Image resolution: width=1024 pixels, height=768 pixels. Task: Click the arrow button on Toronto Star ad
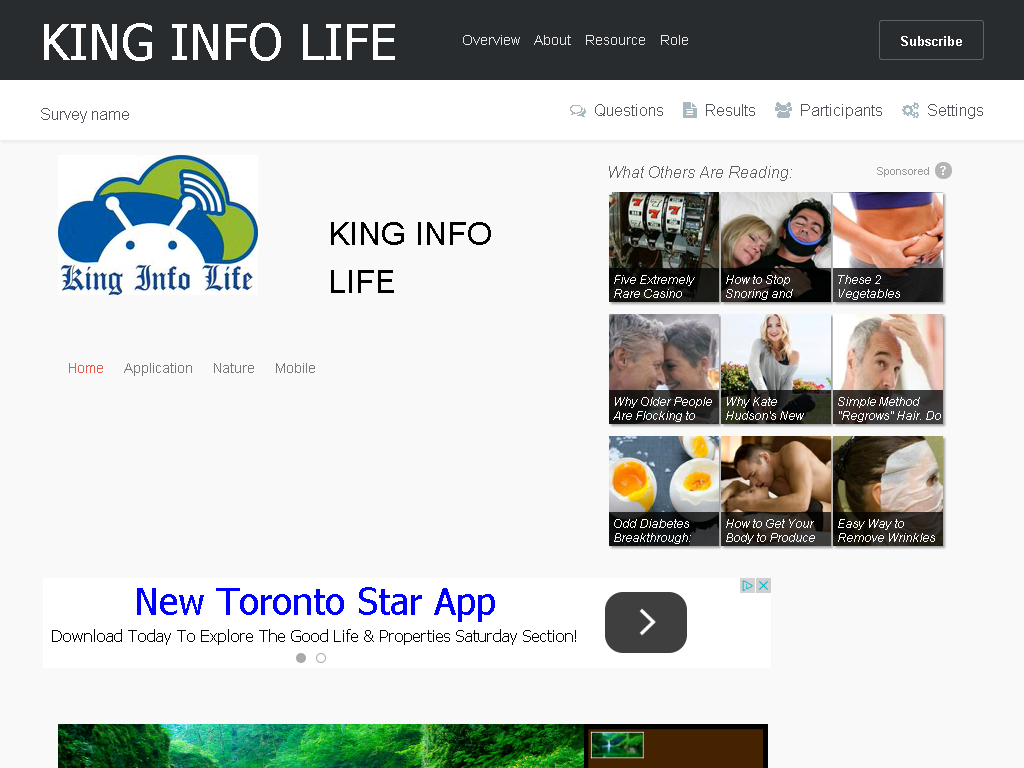[x=646, y=622]
